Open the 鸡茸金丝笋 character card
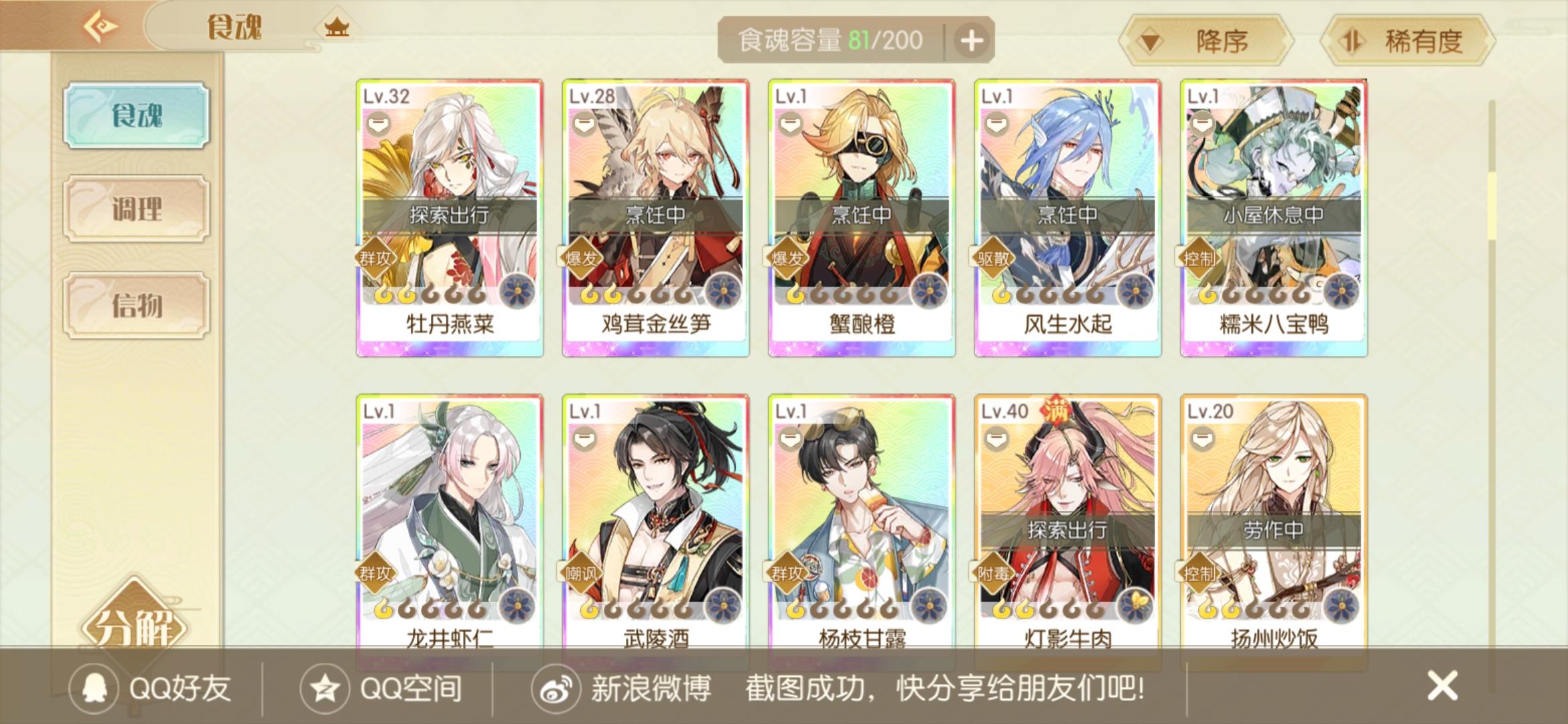 pyautogui.click(x=655, y=218)
